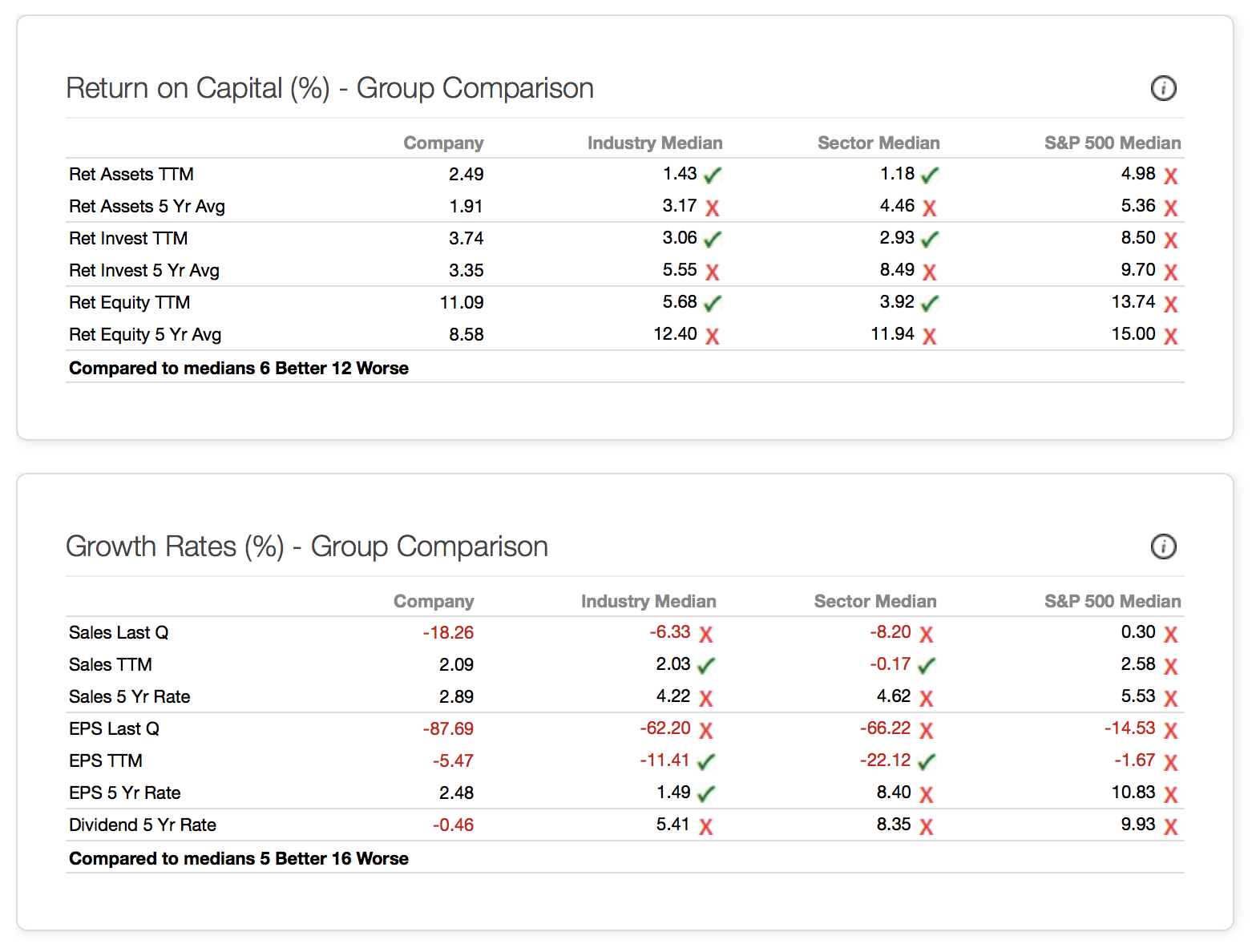Select the Ret Invest TTM row label

pos(128,238)
